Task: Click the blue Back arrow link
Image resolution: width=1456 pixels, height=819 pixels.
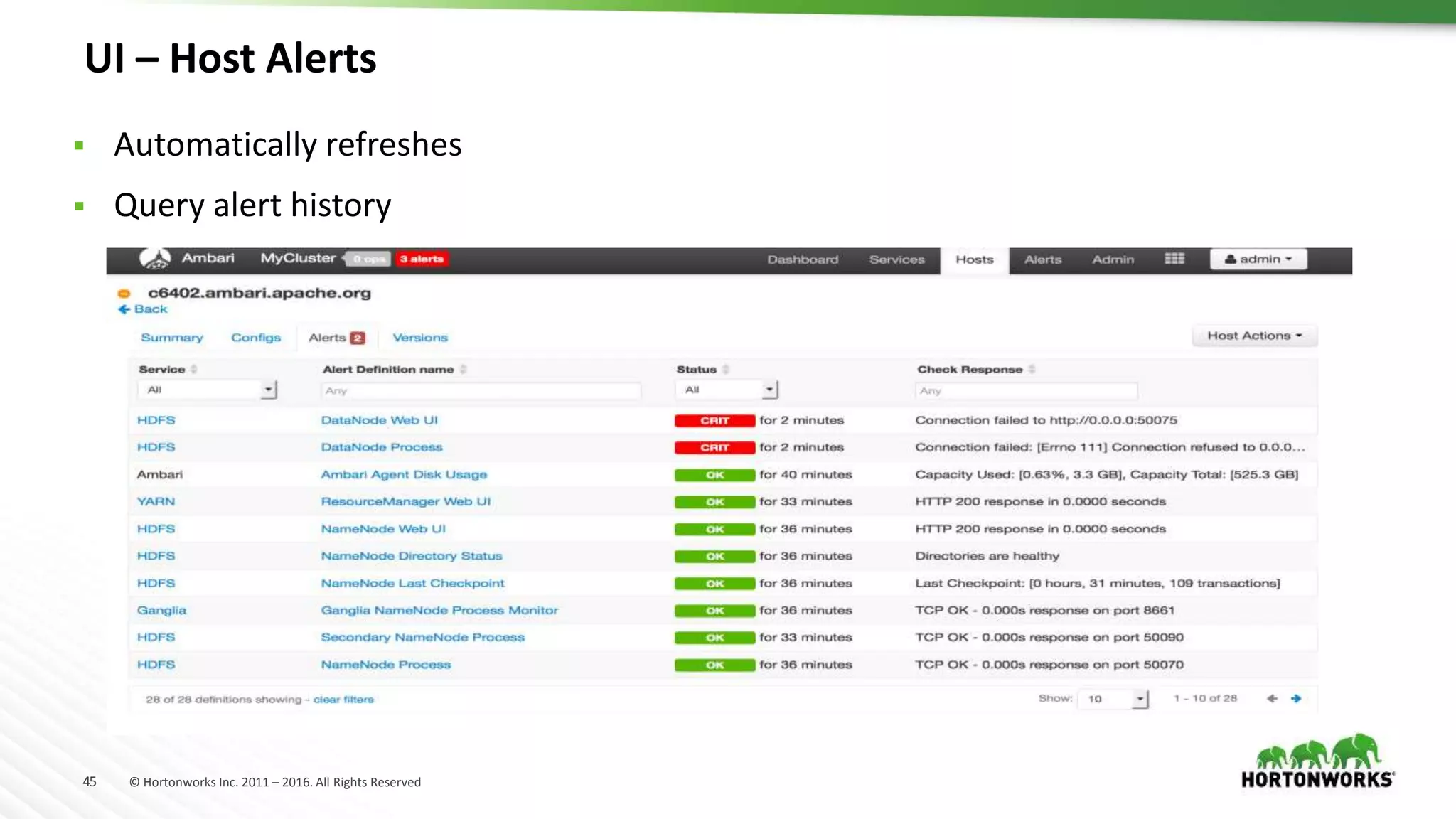Action: tap(143, 309)
